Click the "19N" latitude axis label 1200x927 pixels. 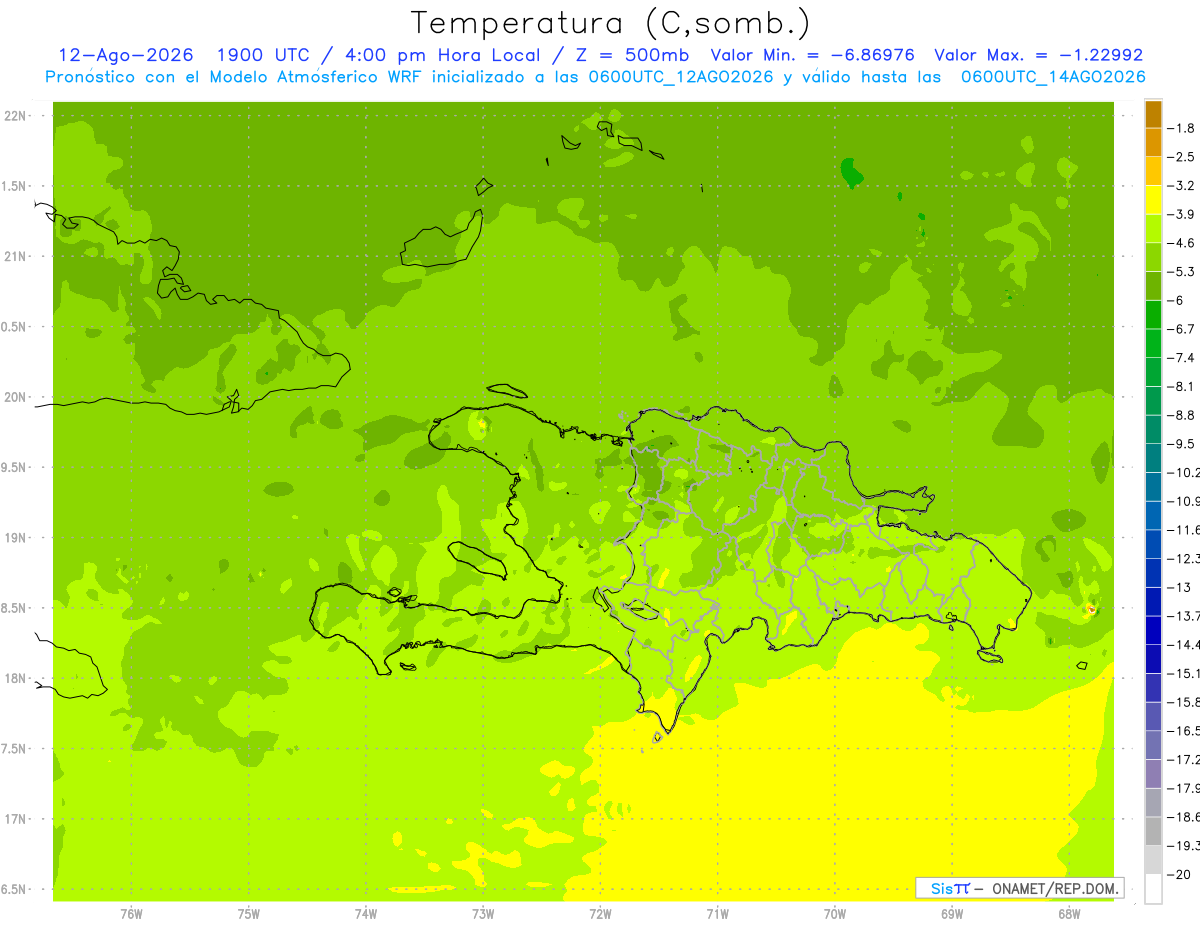[16, 538]
